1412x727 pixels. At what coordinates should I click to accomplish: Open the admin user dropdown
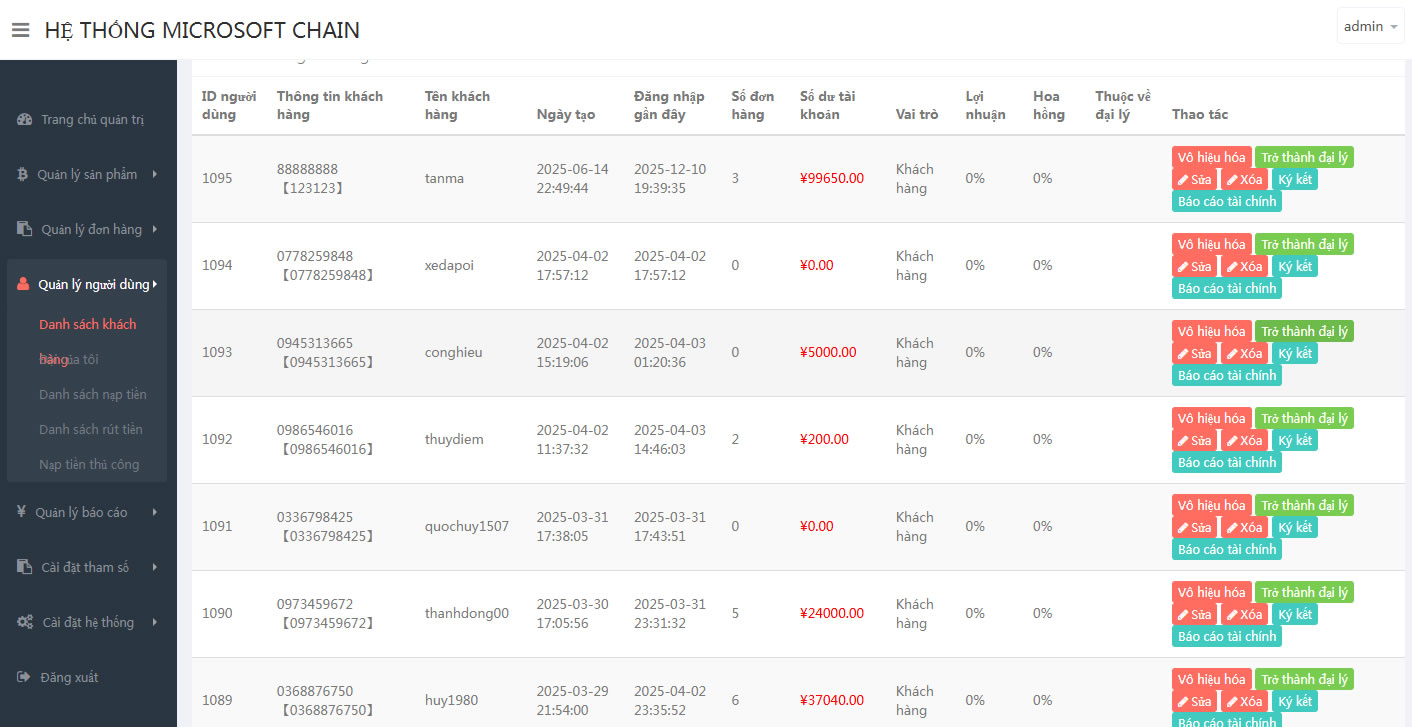click(1369, 27)
